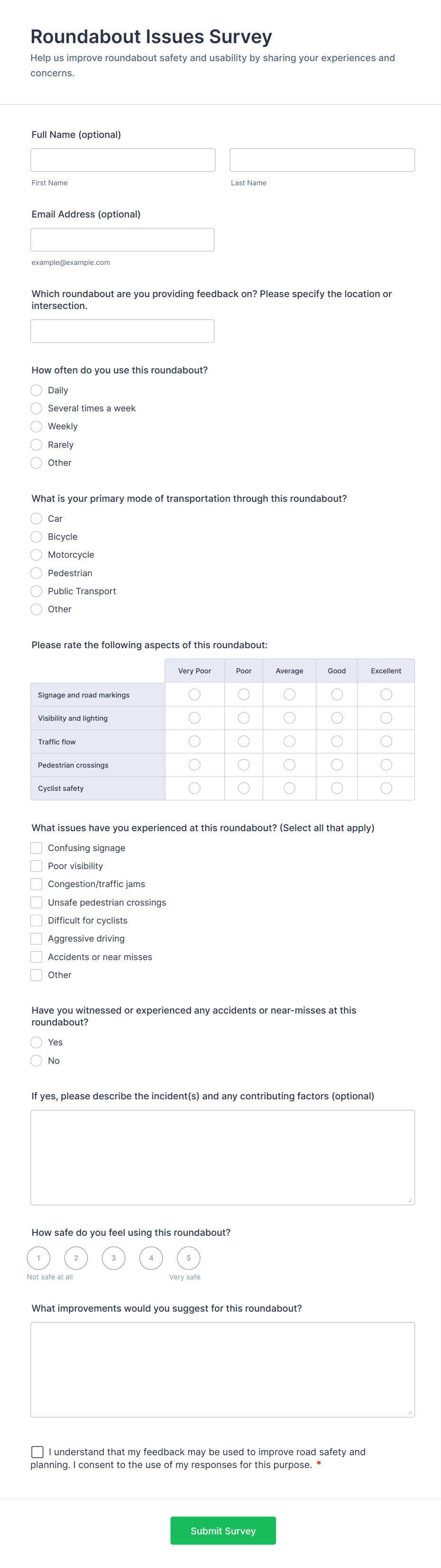This screenshot has height=1568, width=441.
Task: Select safety rating '3' on the scale
Action: point(113,1258)
